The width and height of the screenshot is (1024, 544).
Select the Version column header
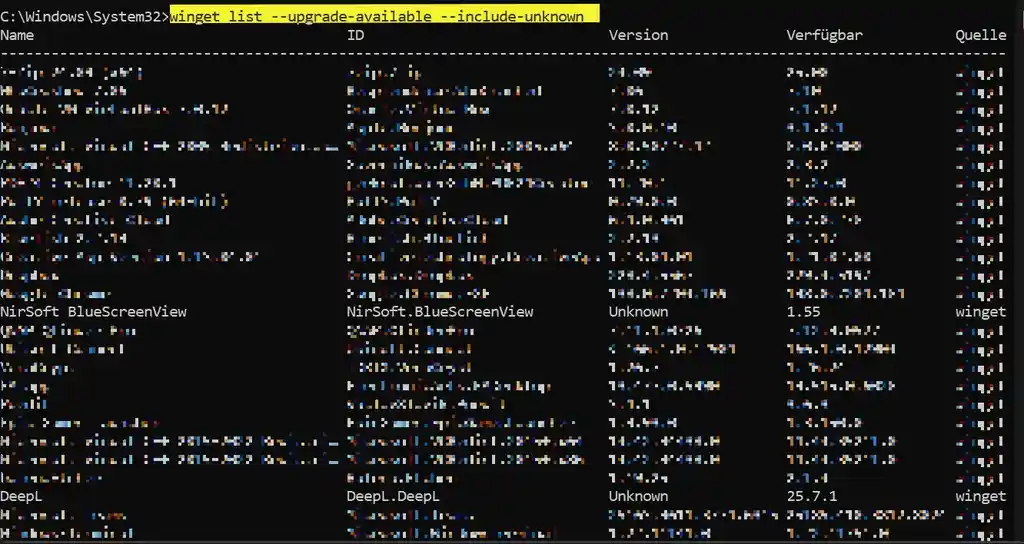tap(638, 35)
